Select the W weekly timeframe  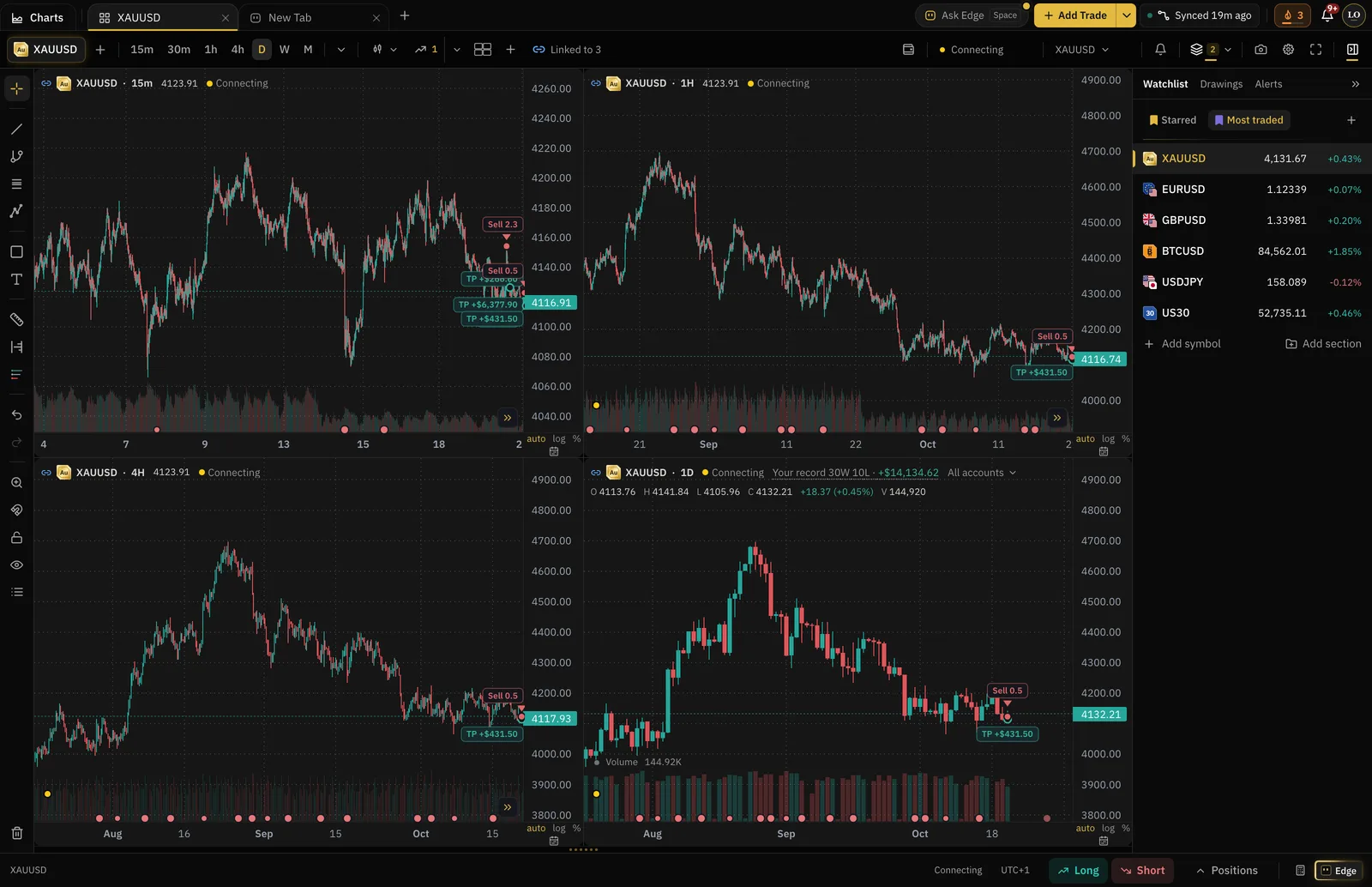click(285, 50)
